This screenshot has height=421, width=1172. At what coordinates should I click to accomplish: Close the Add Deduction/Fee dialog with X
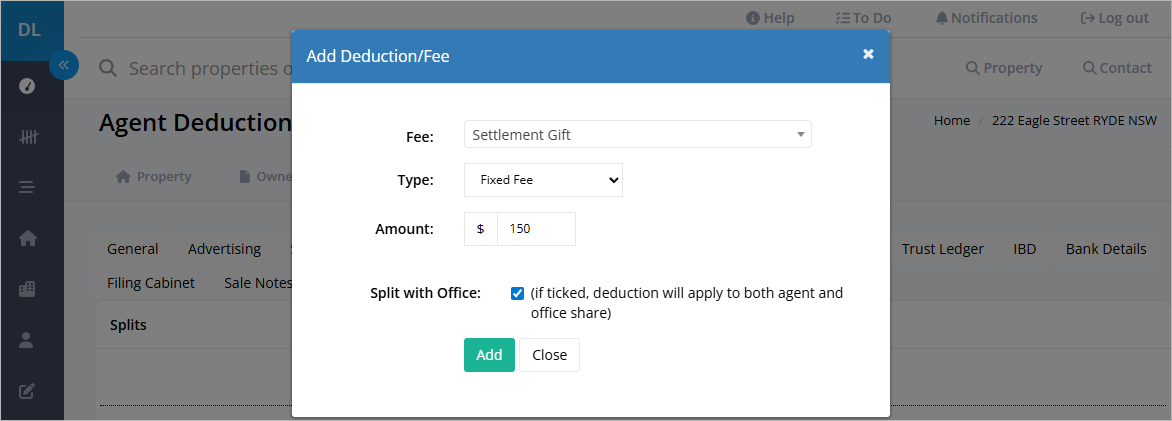pos(868,54)
